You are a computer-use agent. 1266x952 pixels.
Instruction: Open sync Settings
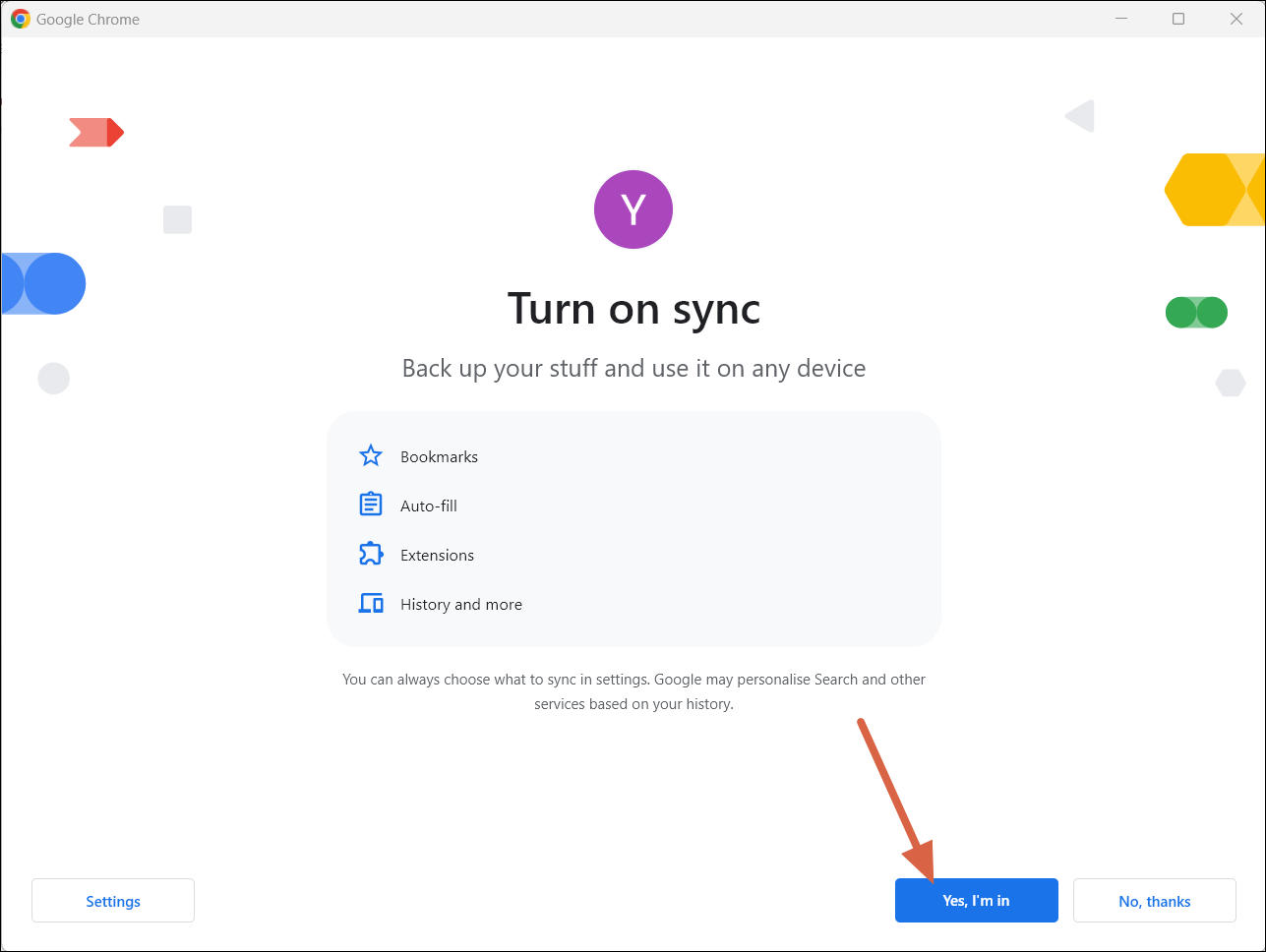[x=112, y=900]
